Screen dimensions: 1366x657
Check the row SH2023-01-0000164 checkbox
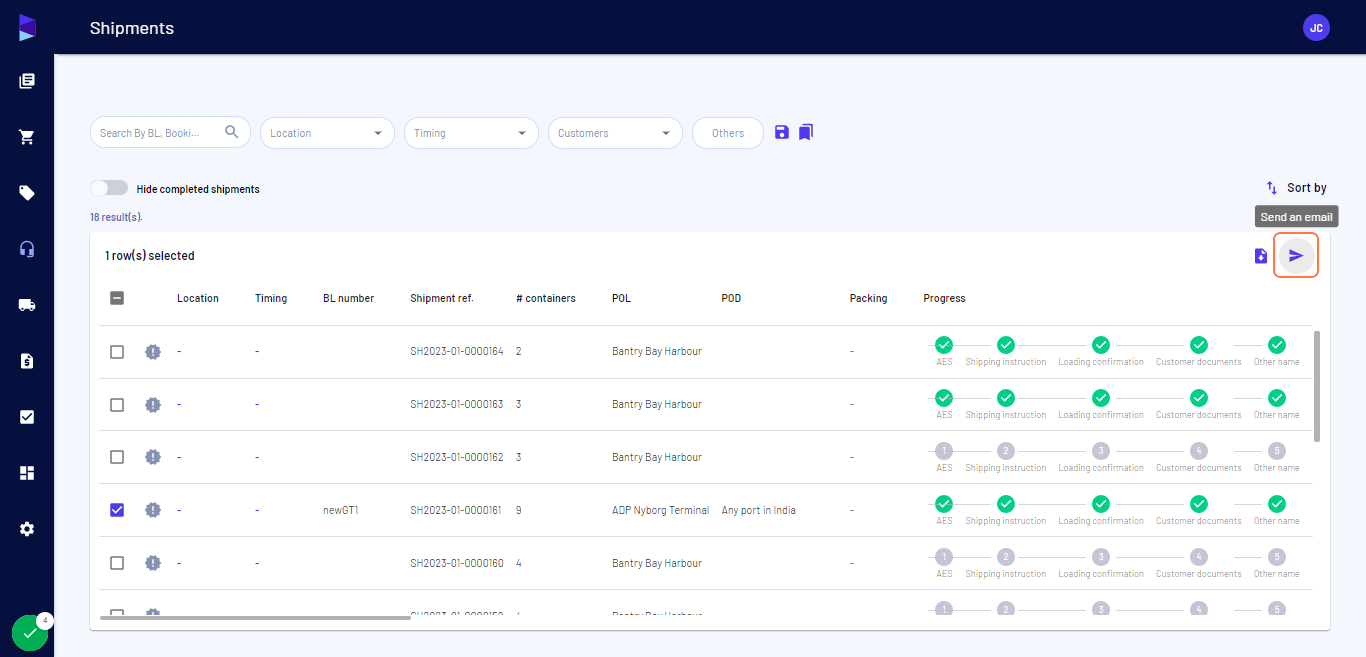coord(117,352)
